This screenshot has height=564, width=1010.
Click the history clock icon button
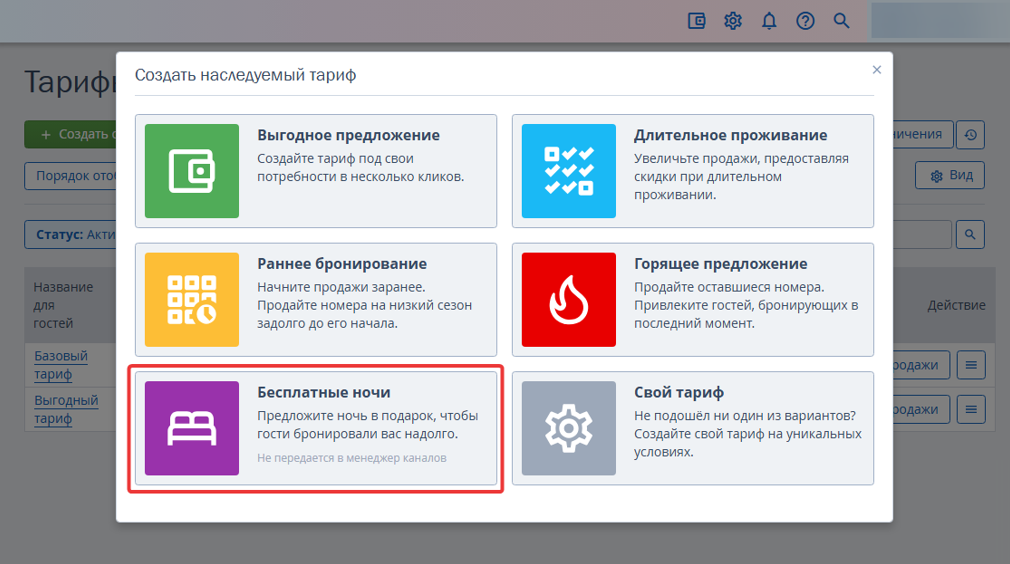[970, 135]
